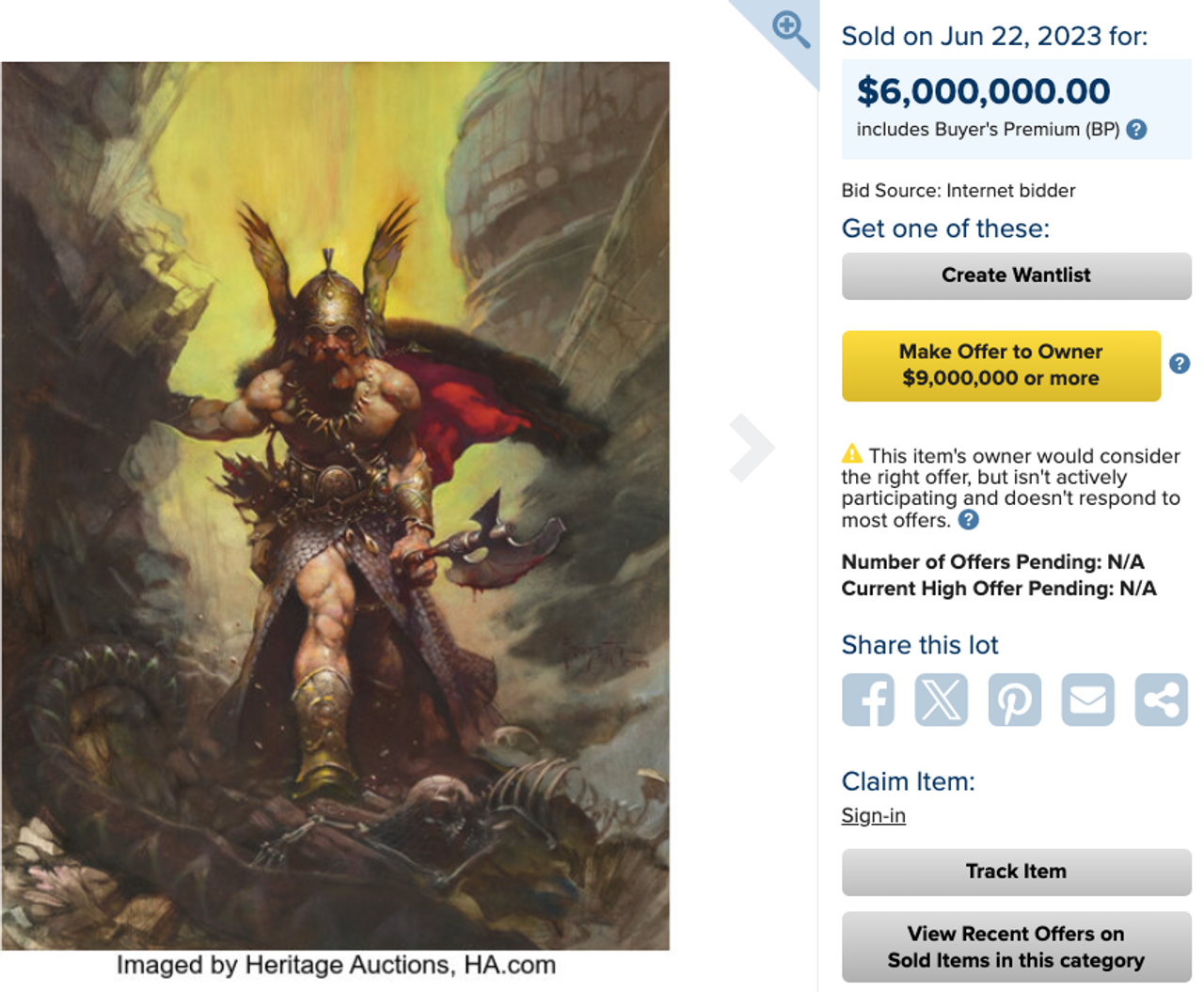
Task: Open the generic share icon
Action: pyautogui.click(x=1161, y=700)
